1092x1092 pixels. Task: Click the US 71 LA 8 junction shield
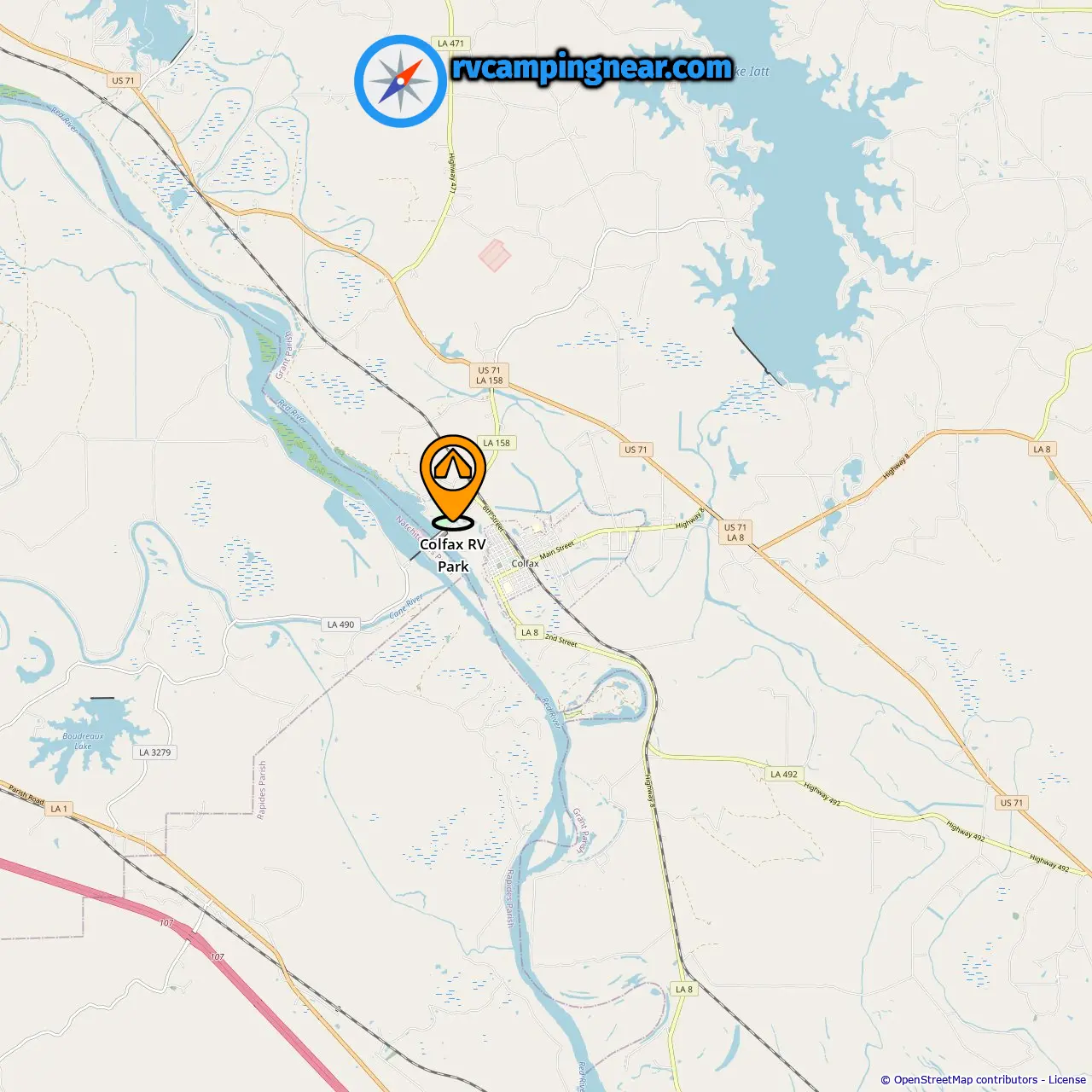point(735,532)
